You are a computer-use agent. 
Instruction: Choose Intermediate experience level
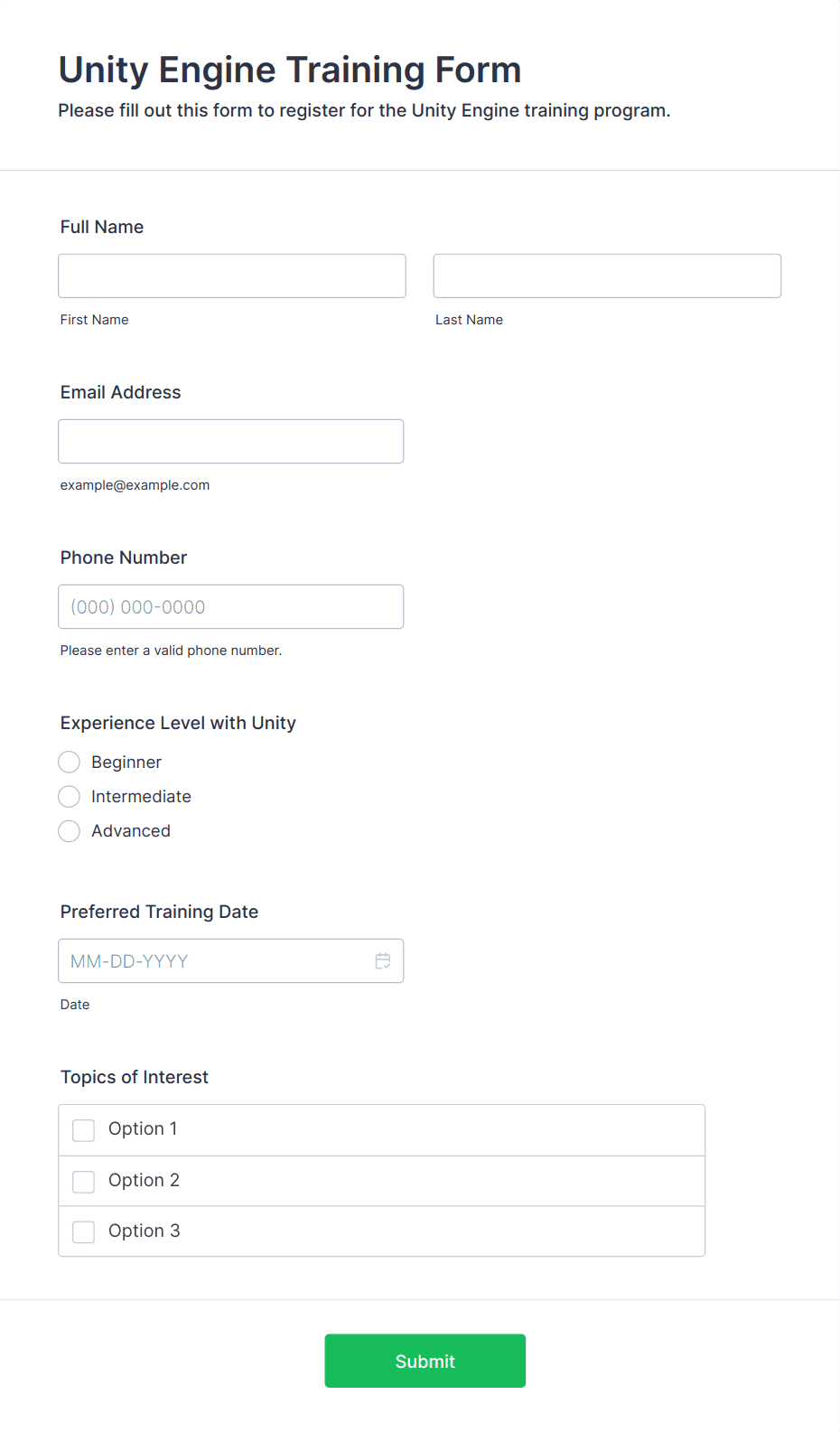70,797
